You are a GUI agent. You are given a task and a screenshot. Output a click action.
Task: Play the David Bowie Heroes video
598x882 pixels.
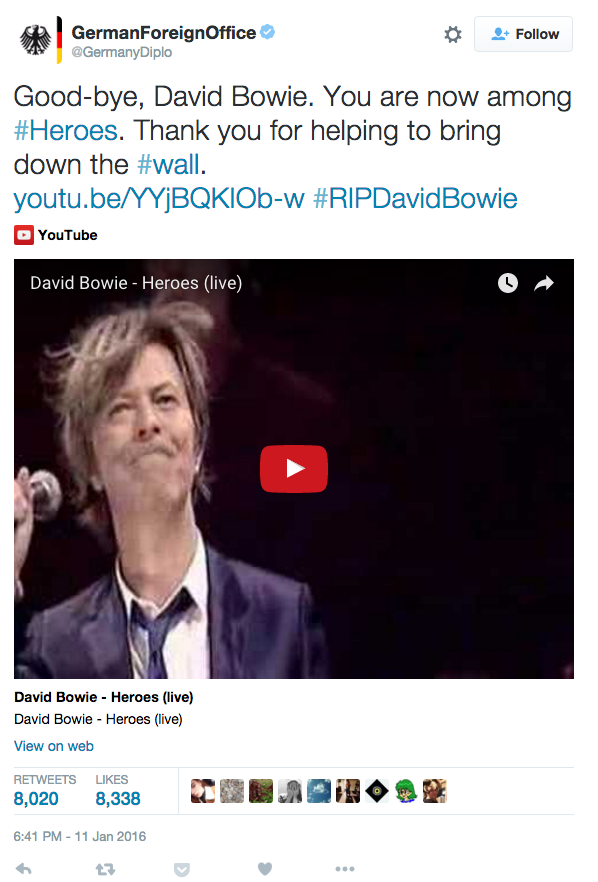[294, 469]
